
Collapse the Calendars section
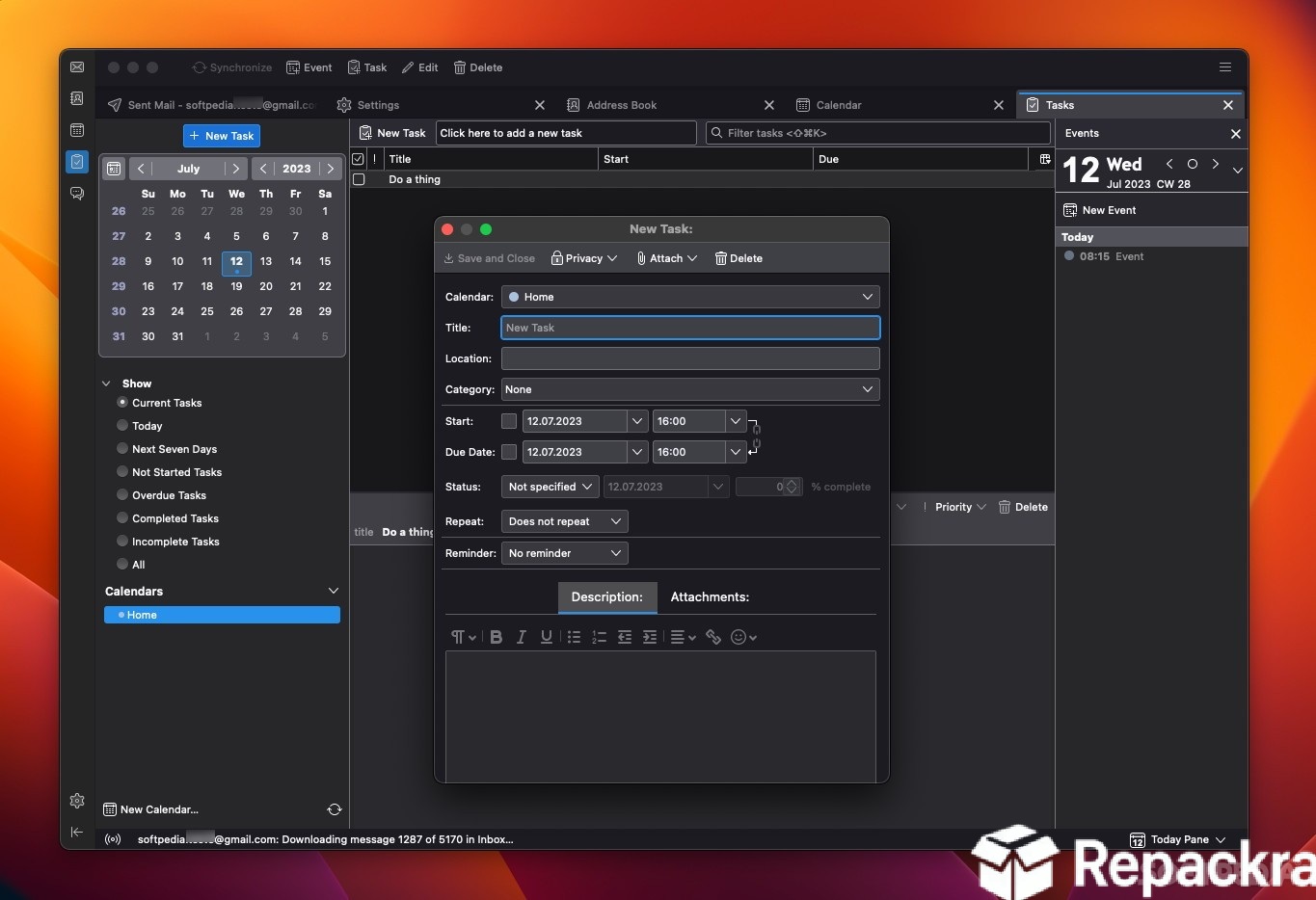tap(334, 591)
